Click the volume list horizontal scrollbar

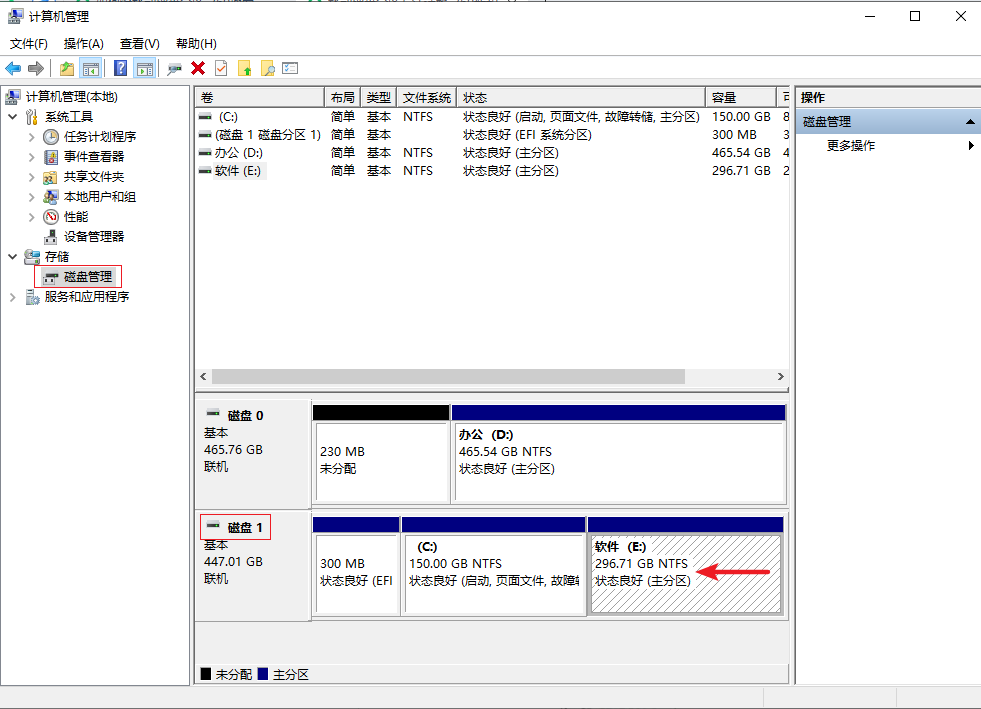click(x=448, y=377)
